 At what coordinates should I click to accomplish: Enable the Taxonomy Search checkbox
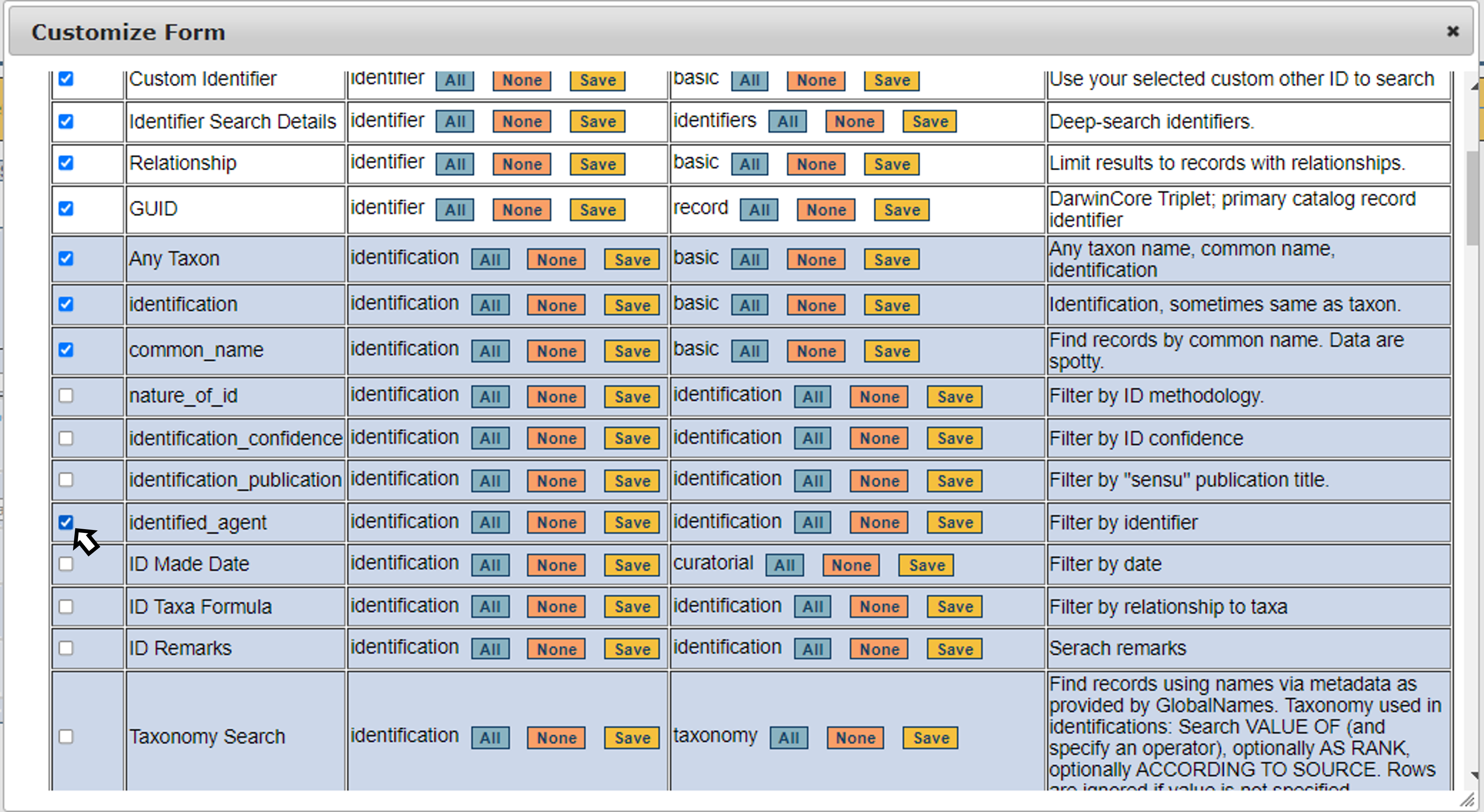point(66,736)
